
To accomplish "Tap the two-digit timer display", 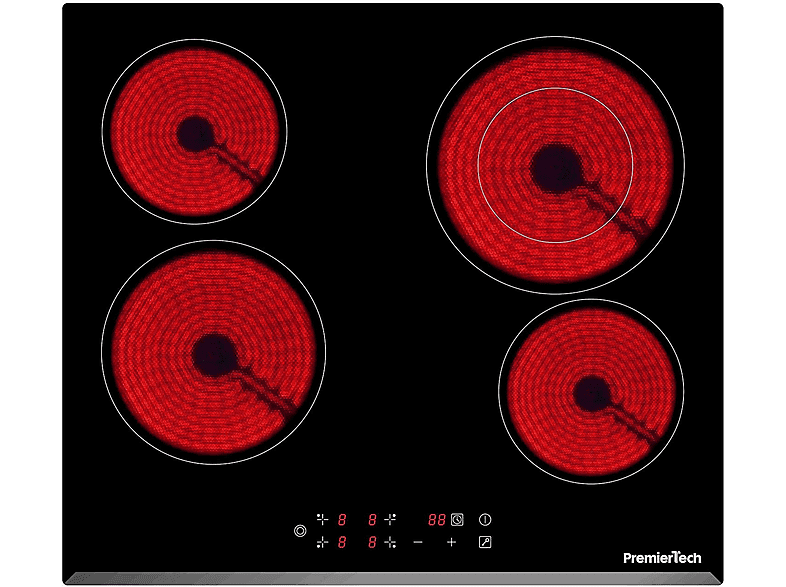I will point(437,520).
